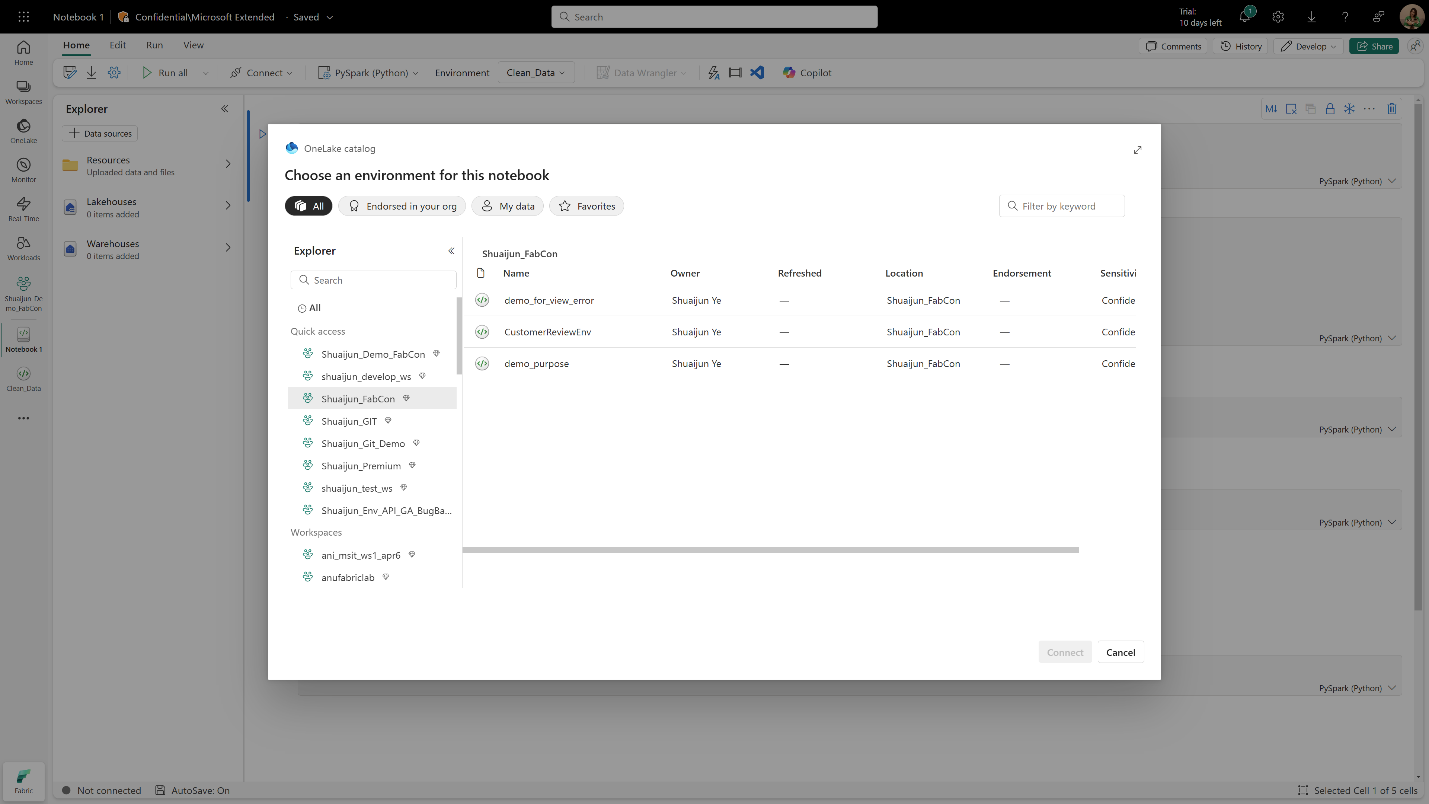Click the feedback icon in top bar
This screenshot has height=804, width=1429.
coord(1378,17)
